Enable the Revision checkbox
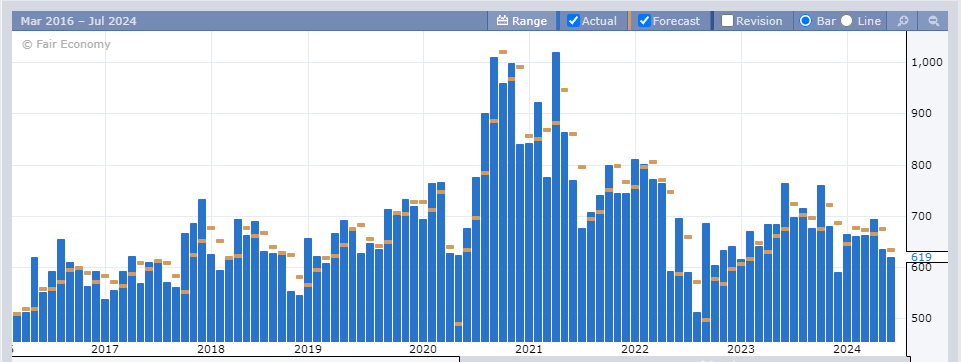 click(727, 21)
